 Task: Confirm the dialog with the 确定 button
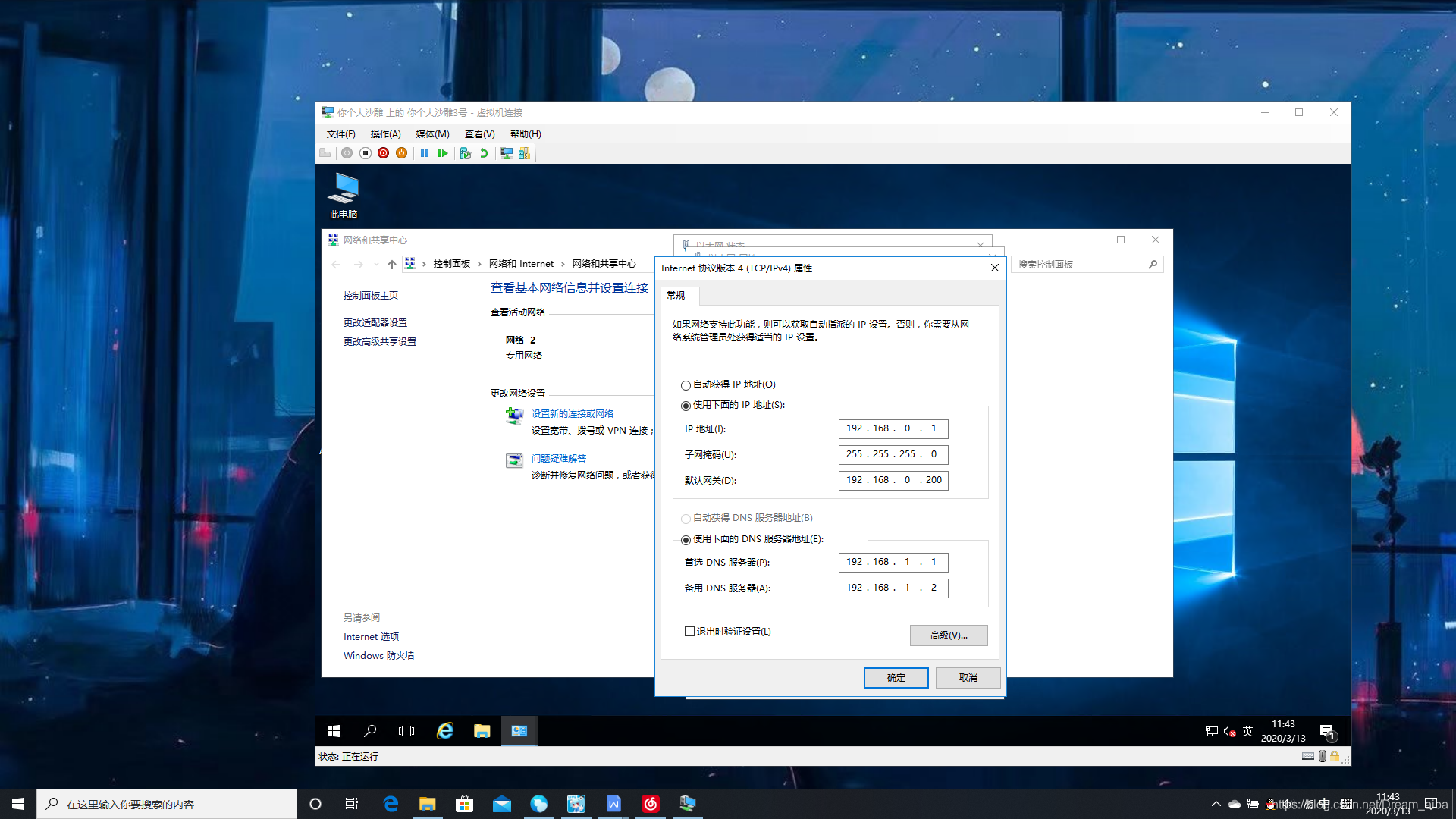(x=896, y=678)
